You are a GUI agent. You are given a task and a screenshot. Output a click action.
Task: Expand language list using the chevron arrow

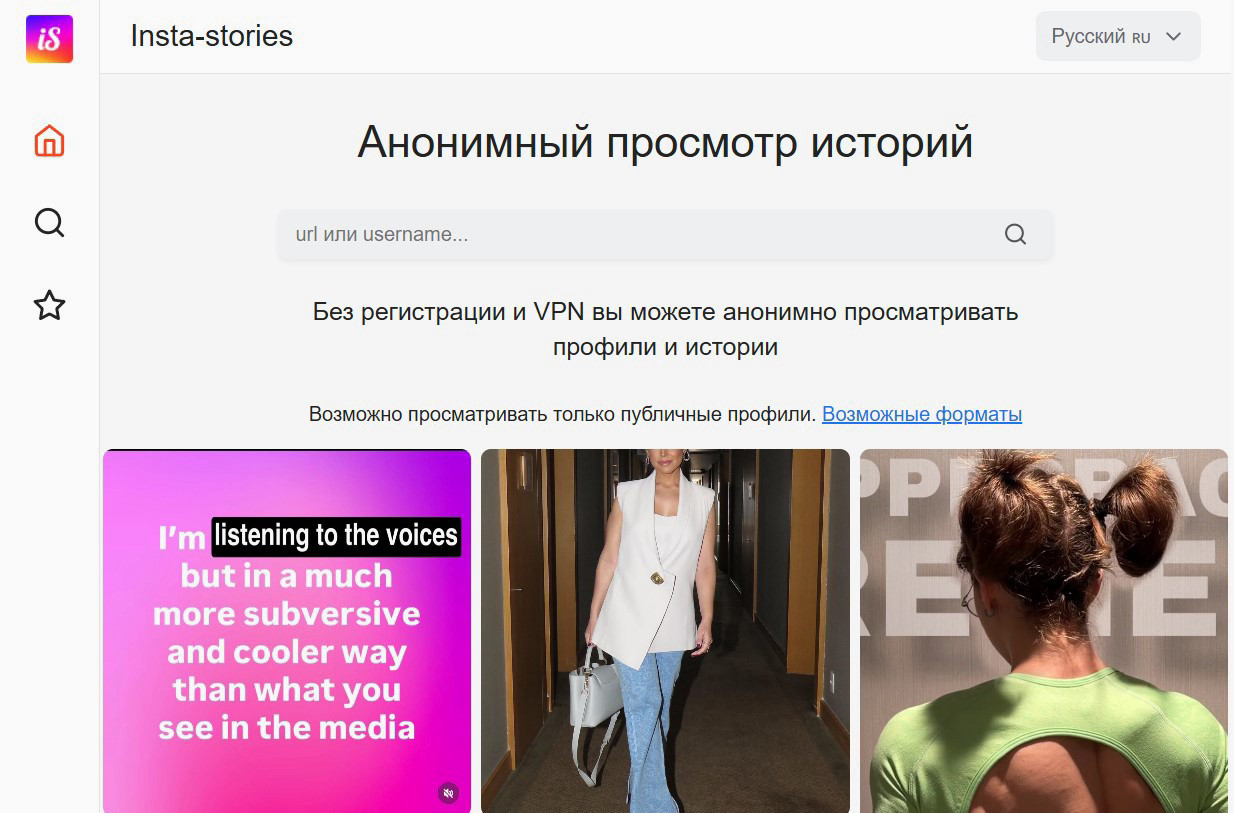click(1174, 37)
